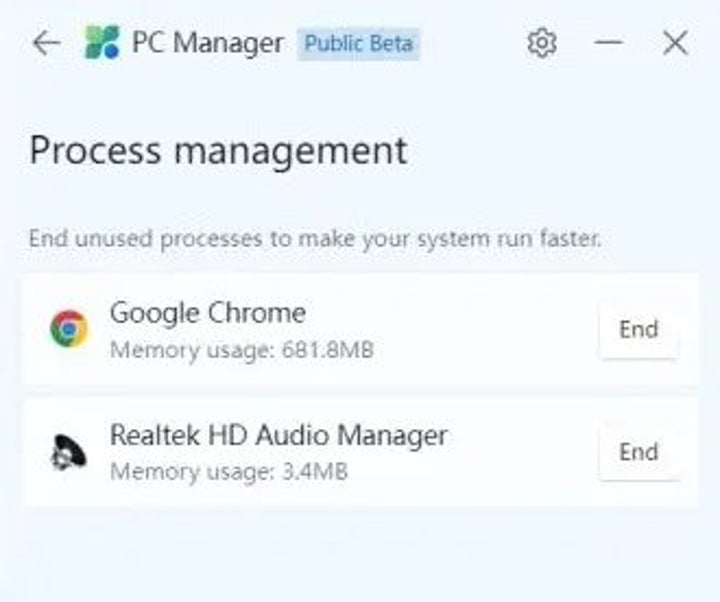This screenshot has height=602, width=720.
Task: Click the 'End unused processes' description text
Action: point(314,240)
